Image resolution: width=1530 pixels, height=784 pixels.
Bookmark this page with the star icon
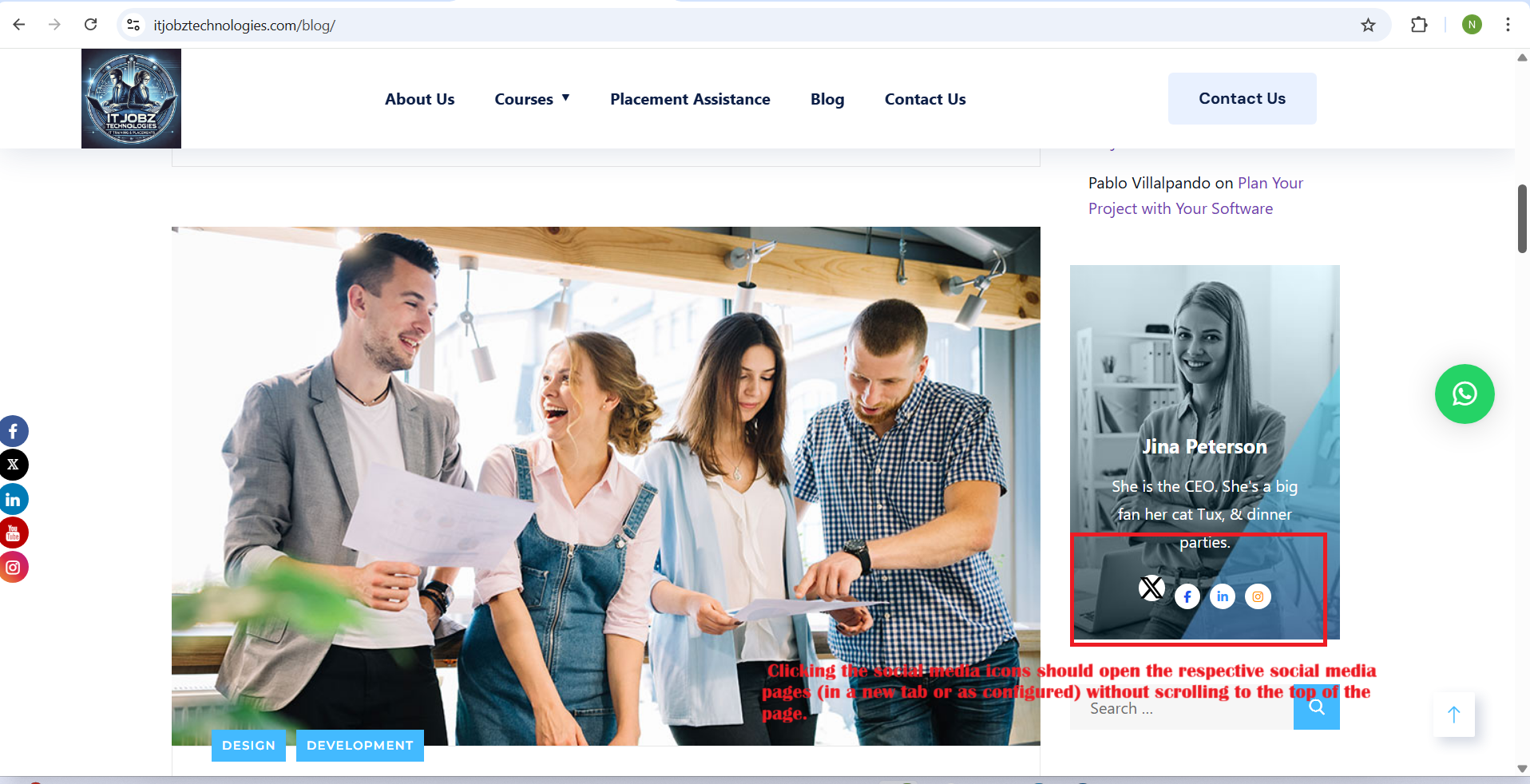1368,25
